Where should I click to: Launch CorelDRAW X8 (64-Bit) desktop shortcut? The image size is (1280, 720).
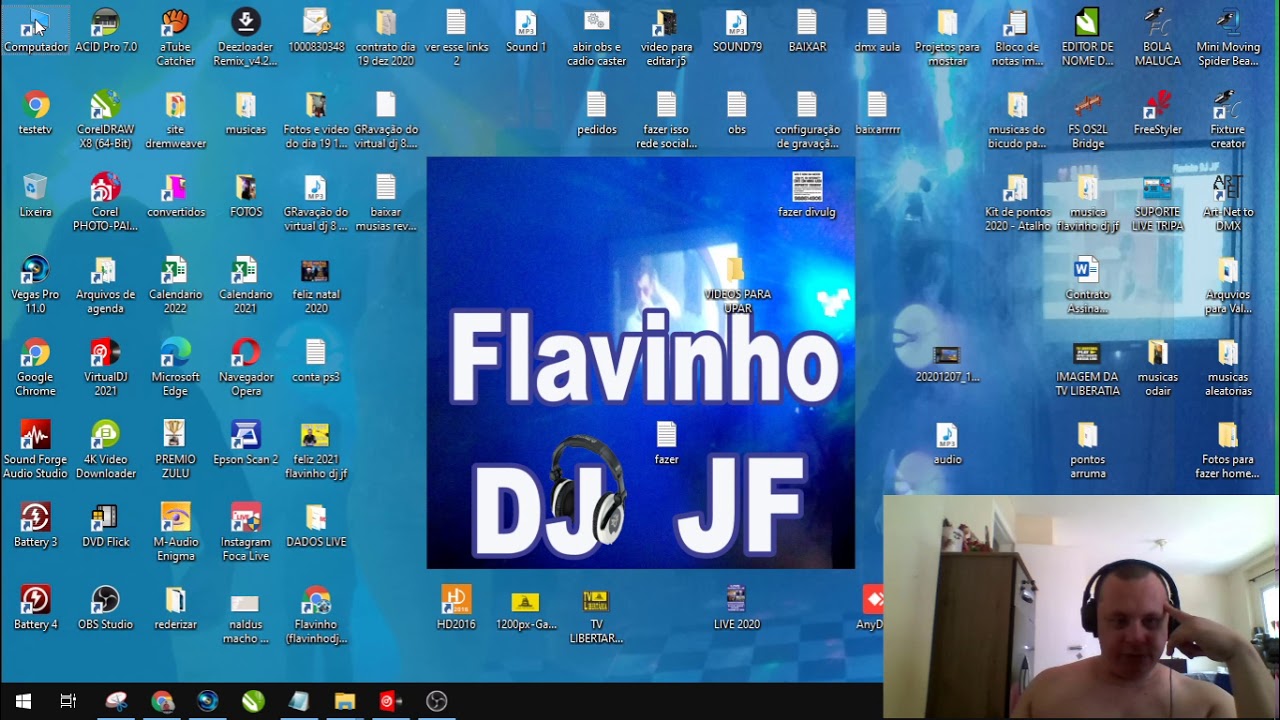[x=105, y=119]
